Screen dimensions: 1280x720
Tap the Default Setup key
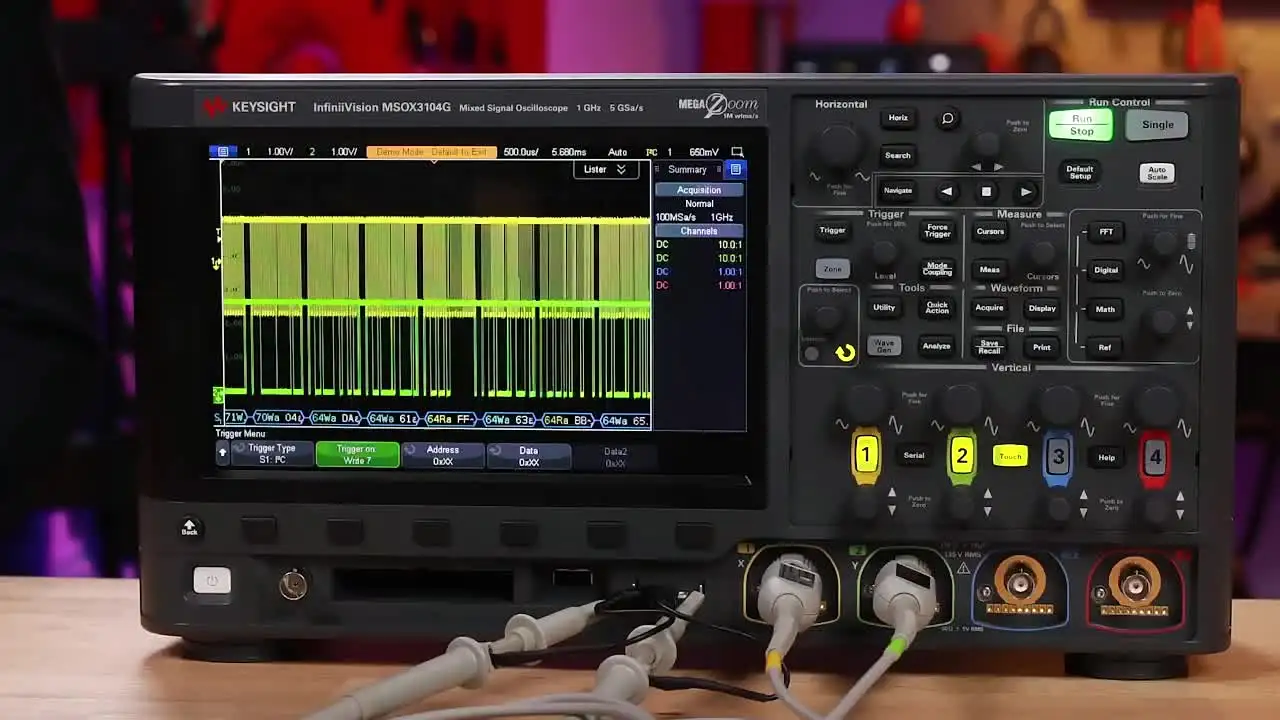pos(1080,172)
